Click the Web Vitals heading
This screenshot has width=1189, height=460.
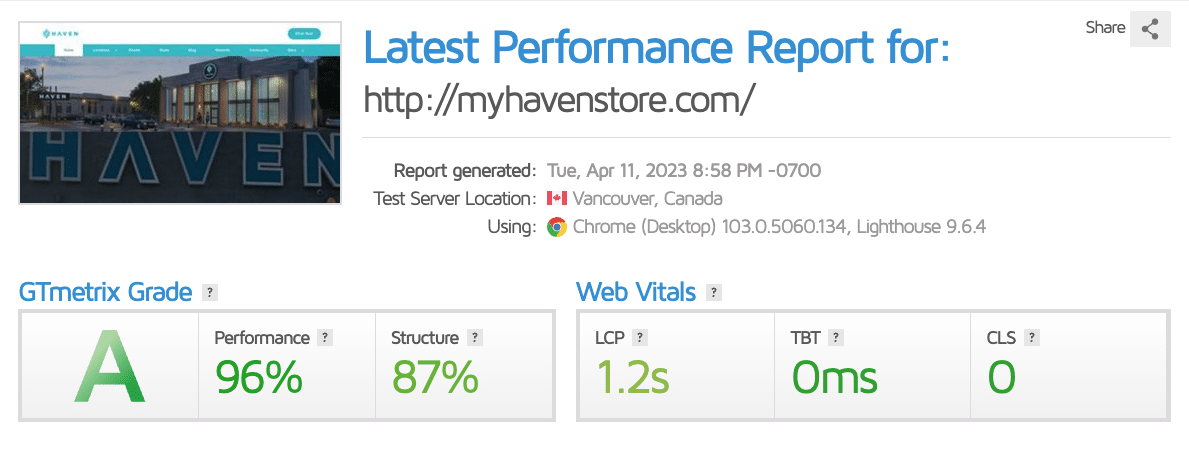click(x=636, y=292)
